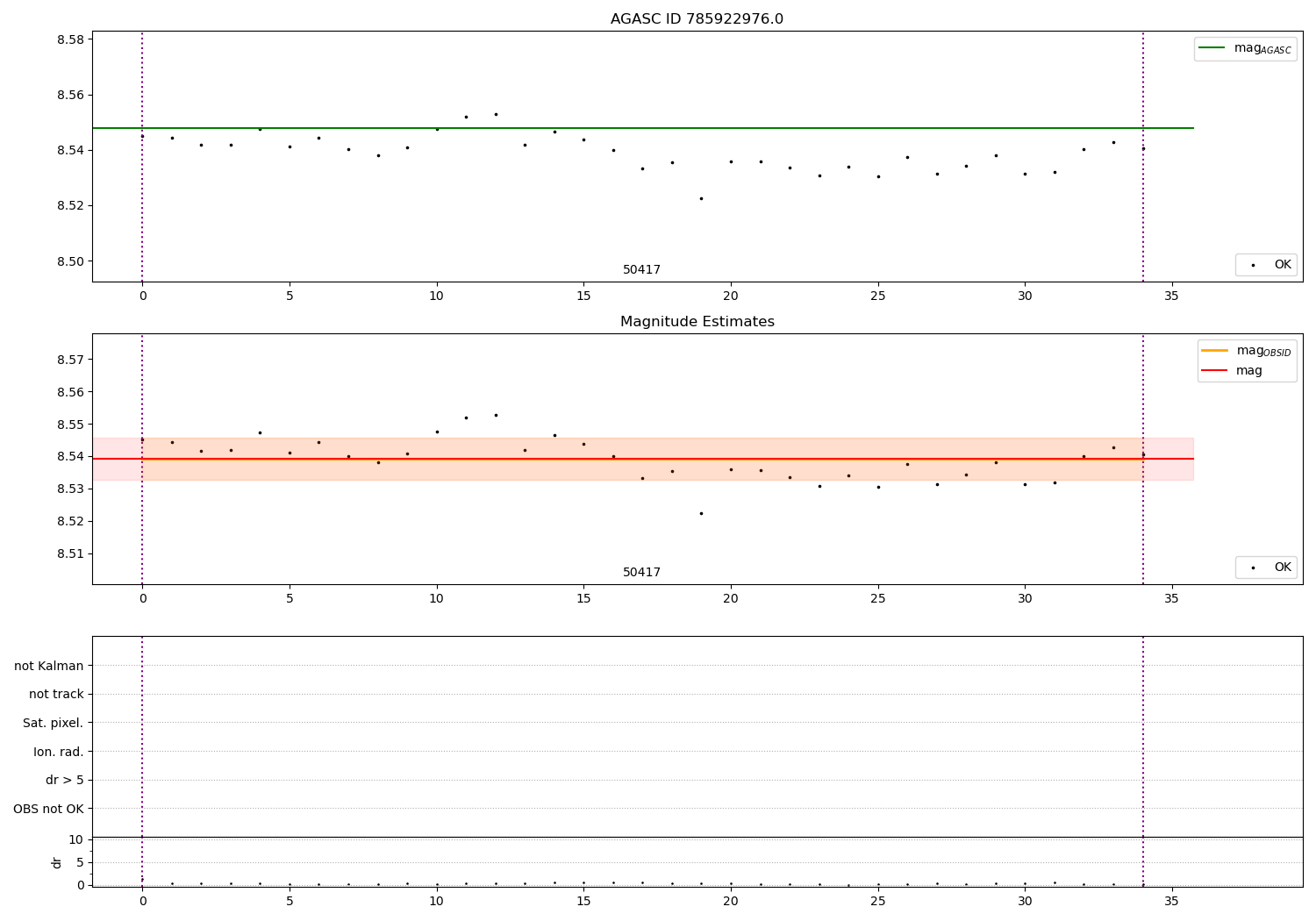Click 'OK' legend entry in top plot
The image size is (1316, 921).
(1267, 265)
